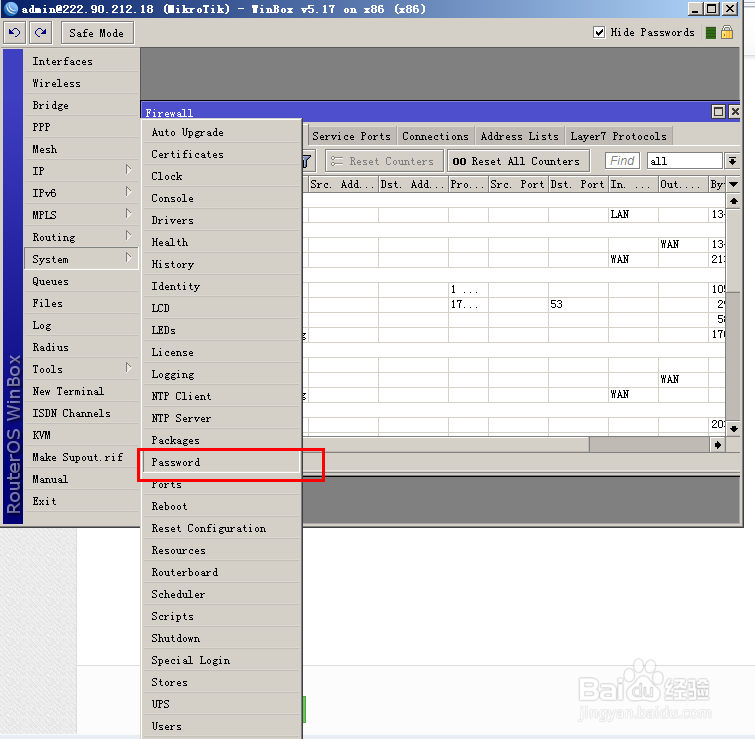Open the column selector dropdown arrow

coord(733,184)
